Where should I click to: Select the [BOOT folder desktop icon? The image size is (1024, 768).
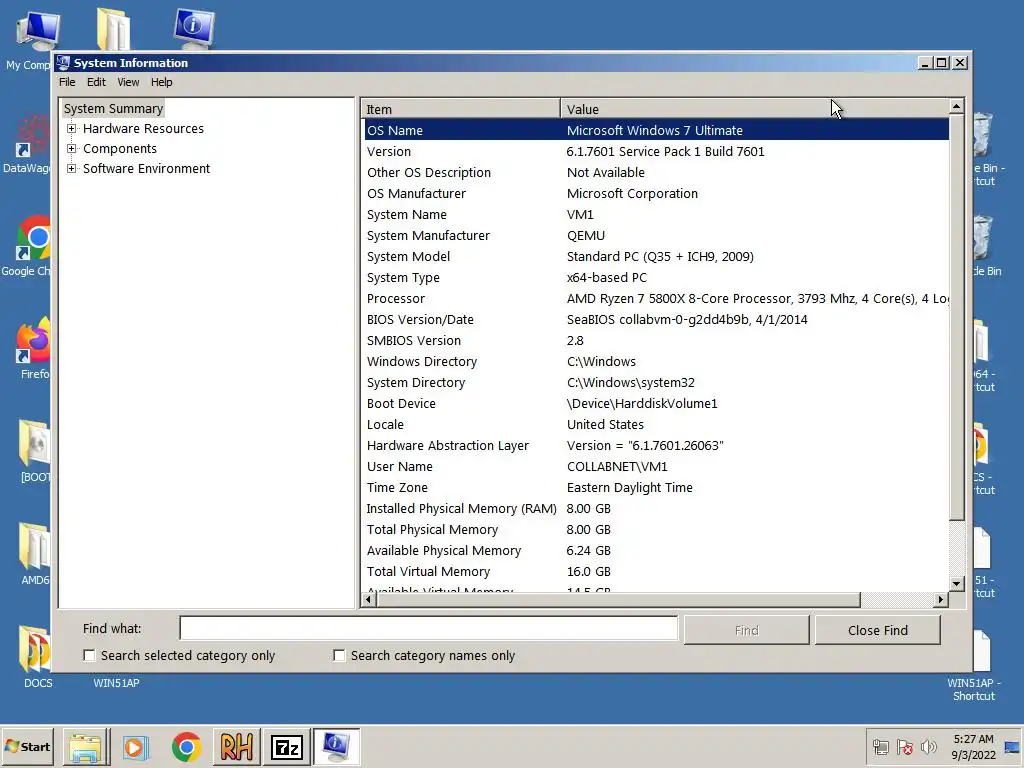(x=34, y=451)
